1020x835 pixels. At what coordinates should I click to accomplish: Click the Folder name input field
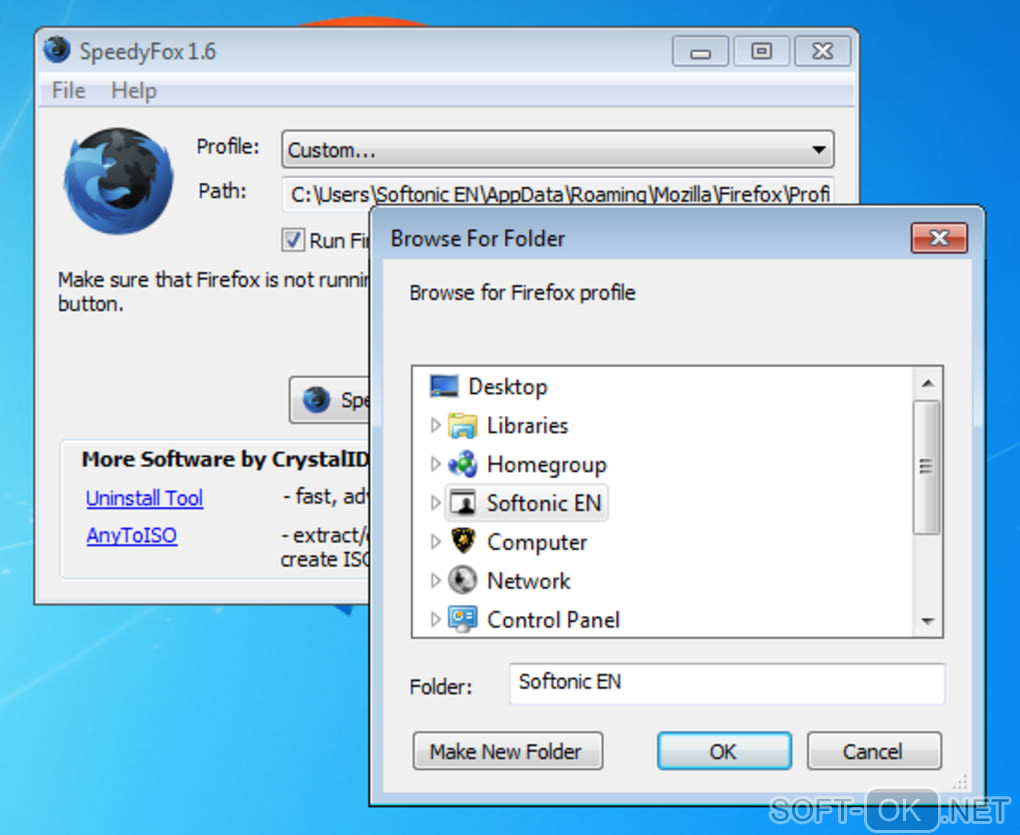[727, 683]
